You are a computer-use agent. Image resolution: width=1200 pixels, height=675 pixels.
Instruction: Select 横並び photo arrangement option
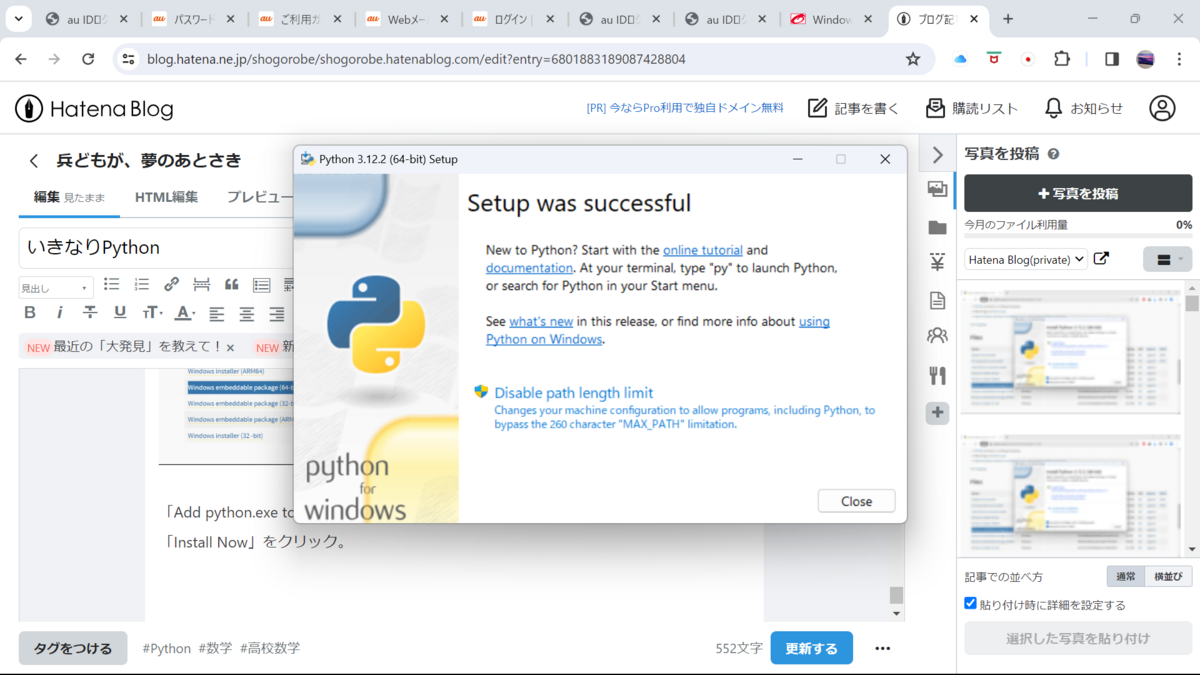[x=1168, y=576]
